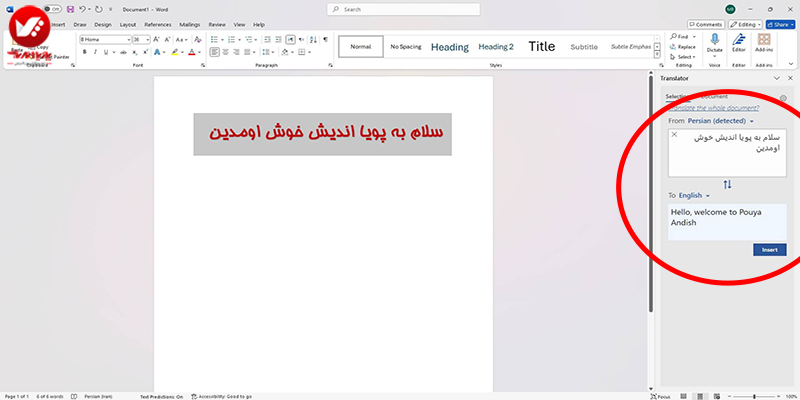
Task: Apply the Title style
Action: coord(541,46)
